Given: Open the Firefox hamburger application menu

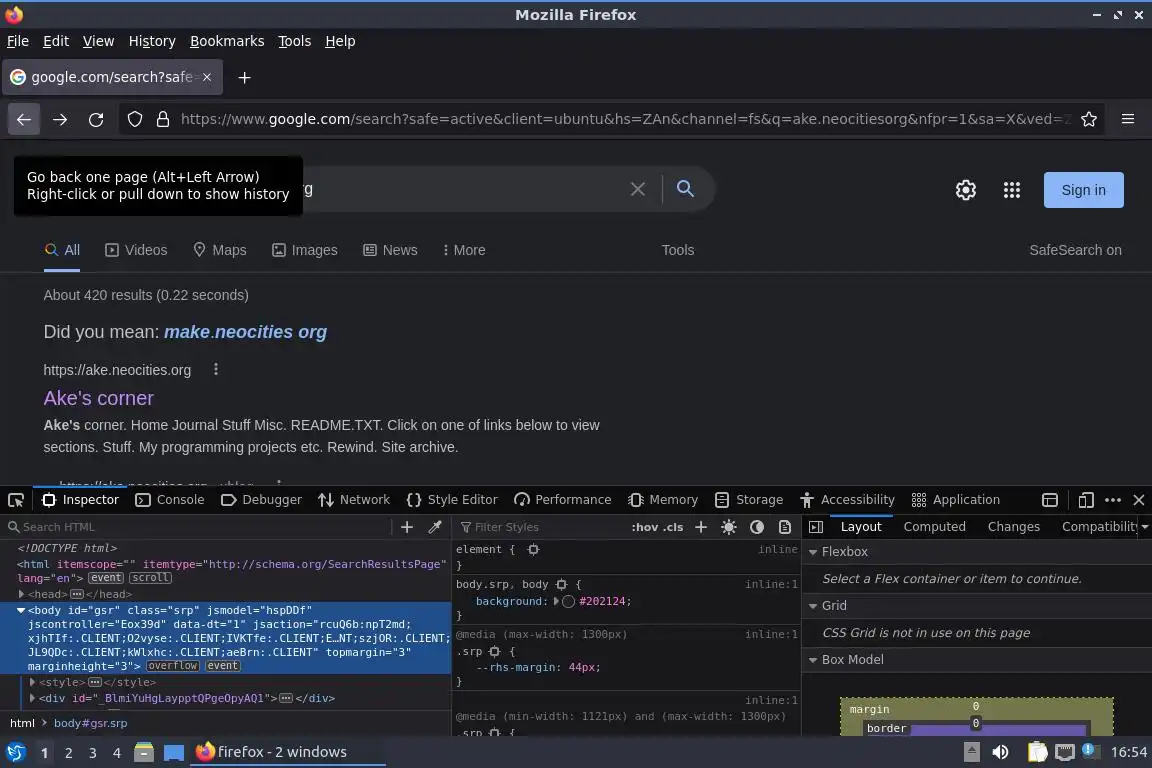Looking at the screenshot, I should click(x=1128, y=119).
